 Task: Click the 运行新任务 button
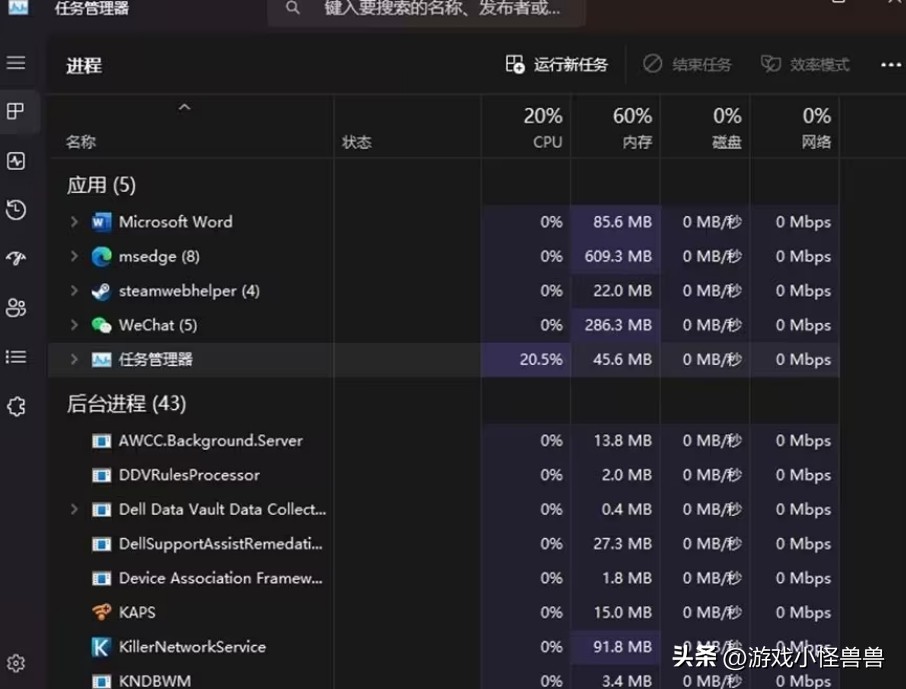coord(557,65)
